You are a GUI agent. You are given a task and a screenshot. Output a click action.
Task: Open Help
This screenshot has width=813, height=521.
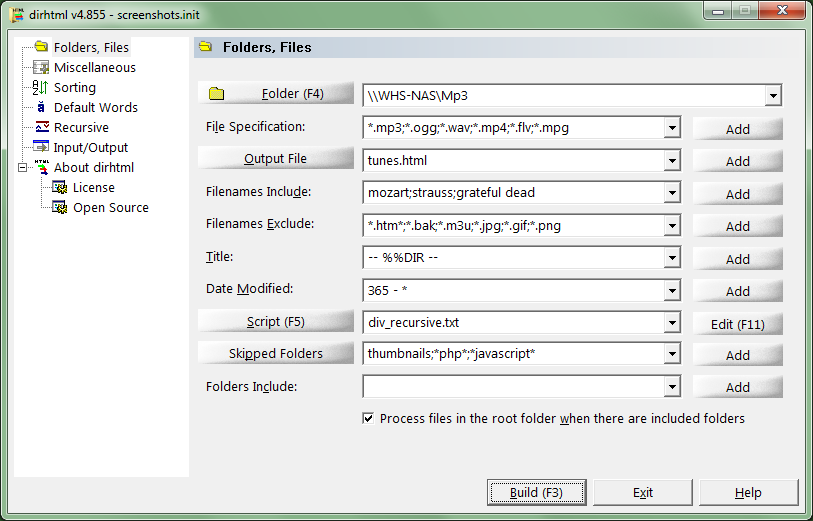pos(748,492)
